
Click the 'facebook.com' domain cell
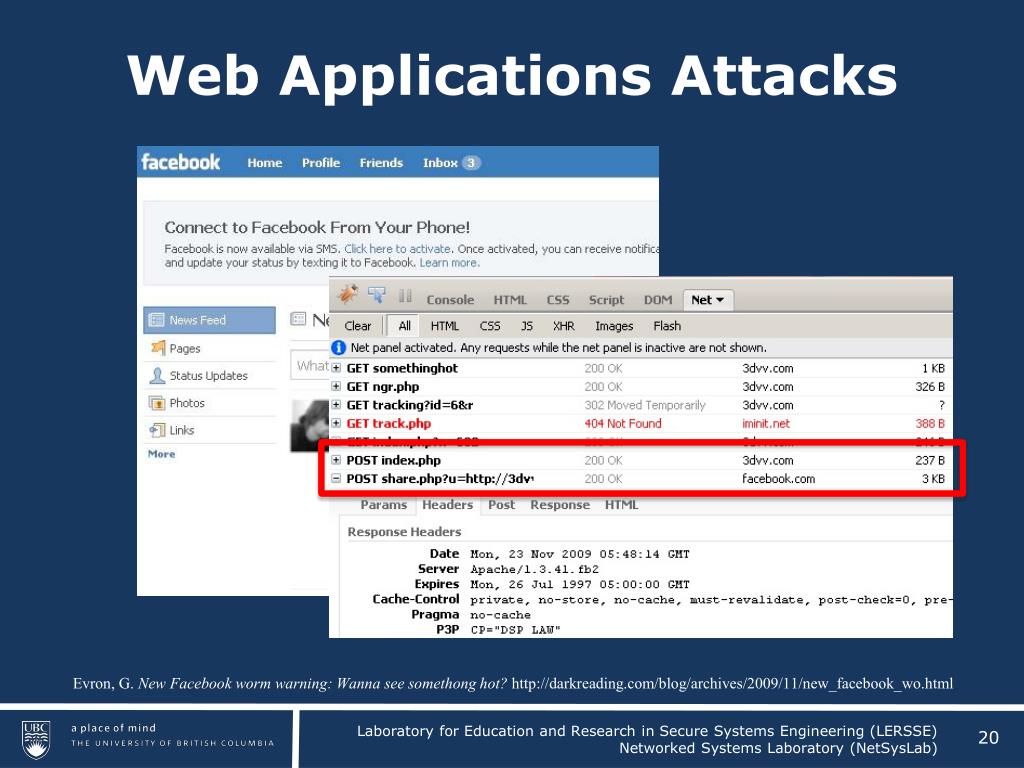click(778, 479)
